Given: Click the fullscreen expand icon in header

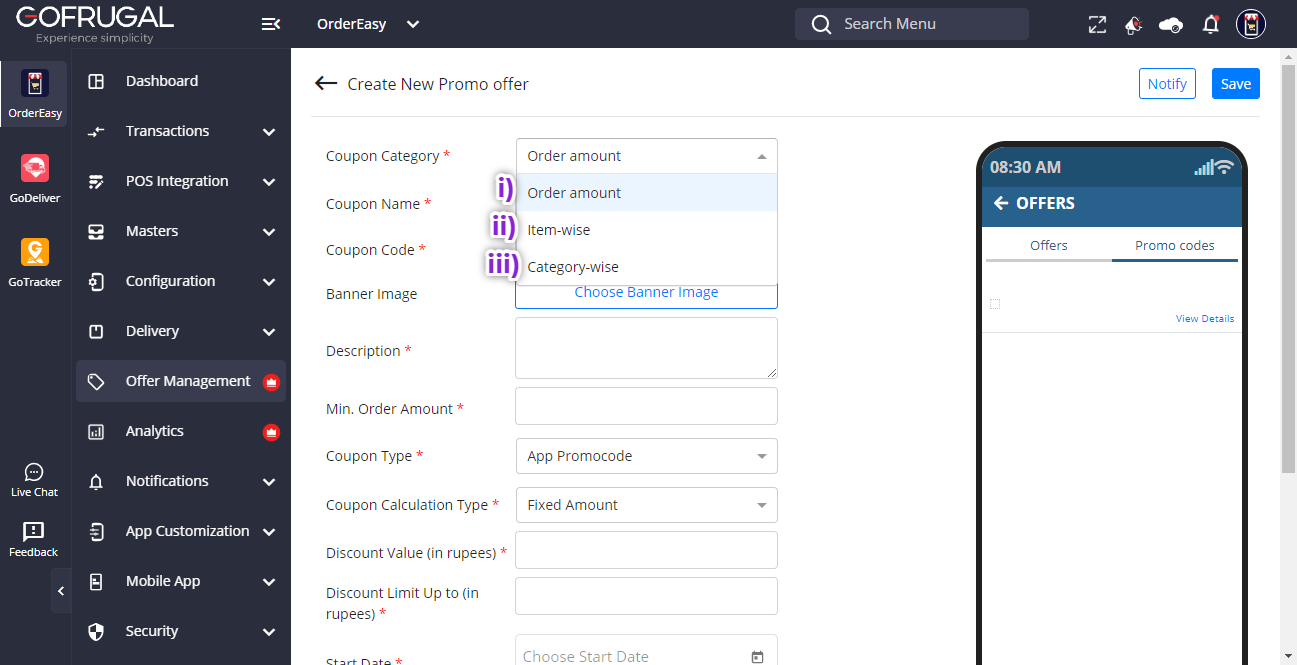Looking at the screenshot, I should click(1097, 25).
